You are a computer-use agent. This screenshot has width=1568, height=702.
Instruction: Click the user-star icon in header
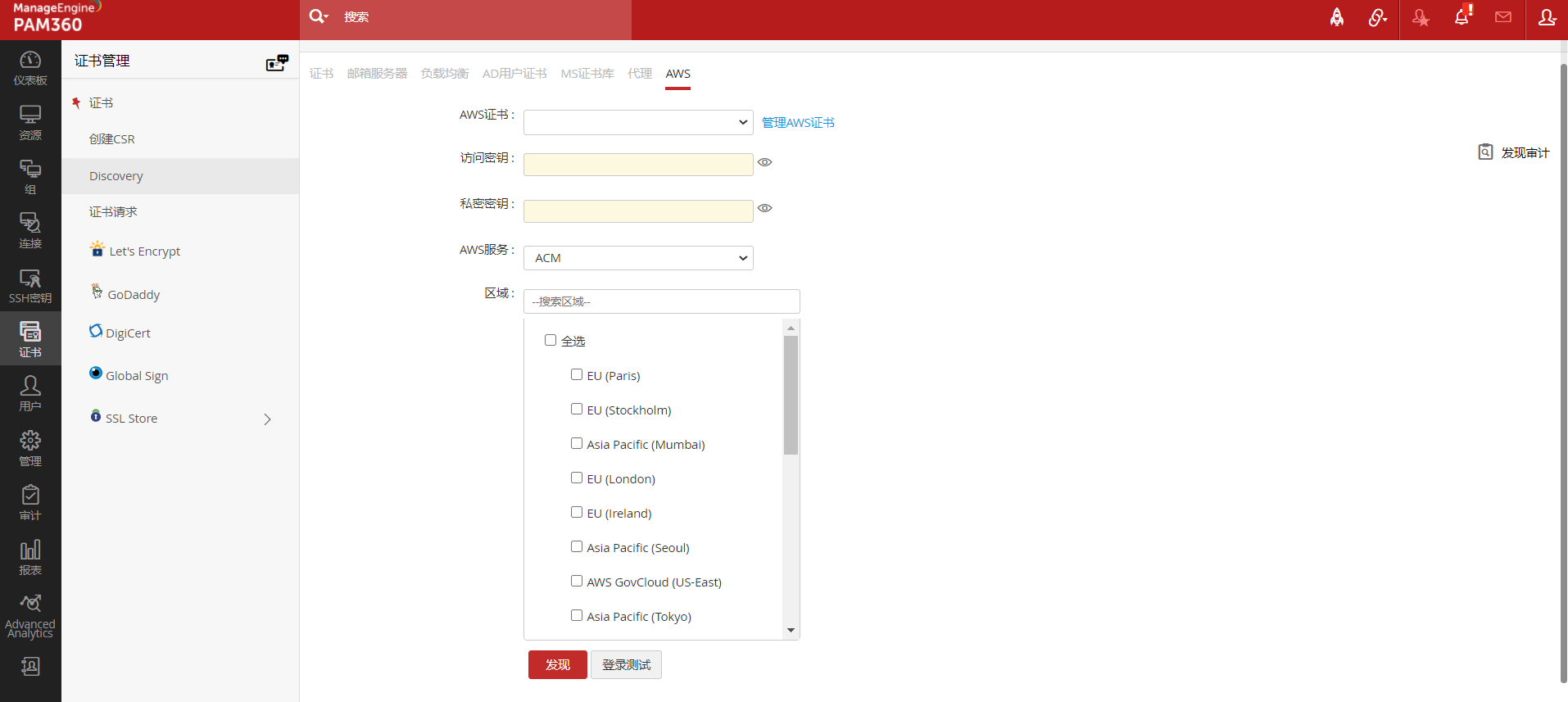tap(1421, 17)
